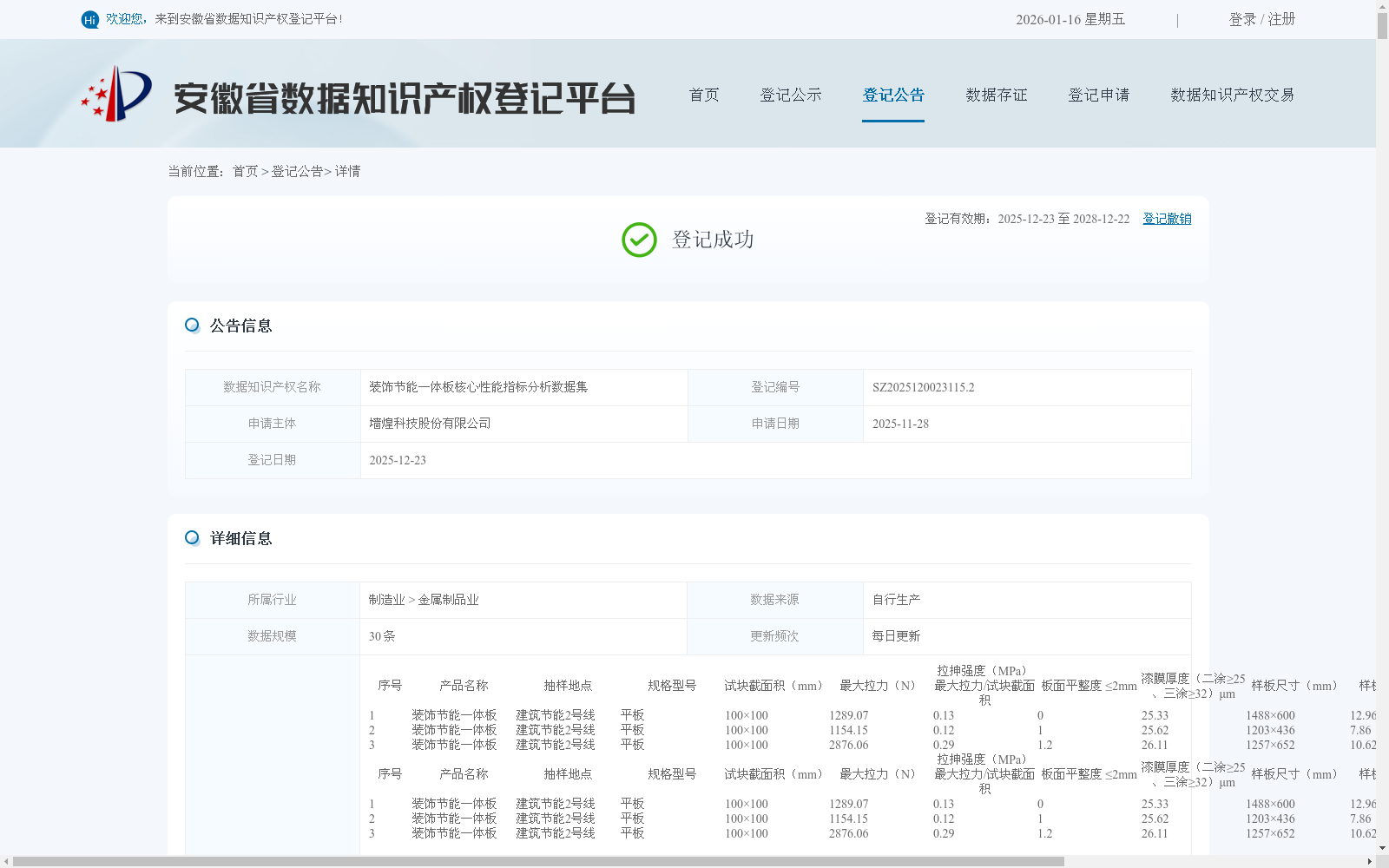Click the 登记编号 field label
Viewport: 1389px width, 868px height.
(x=775, y=387)
